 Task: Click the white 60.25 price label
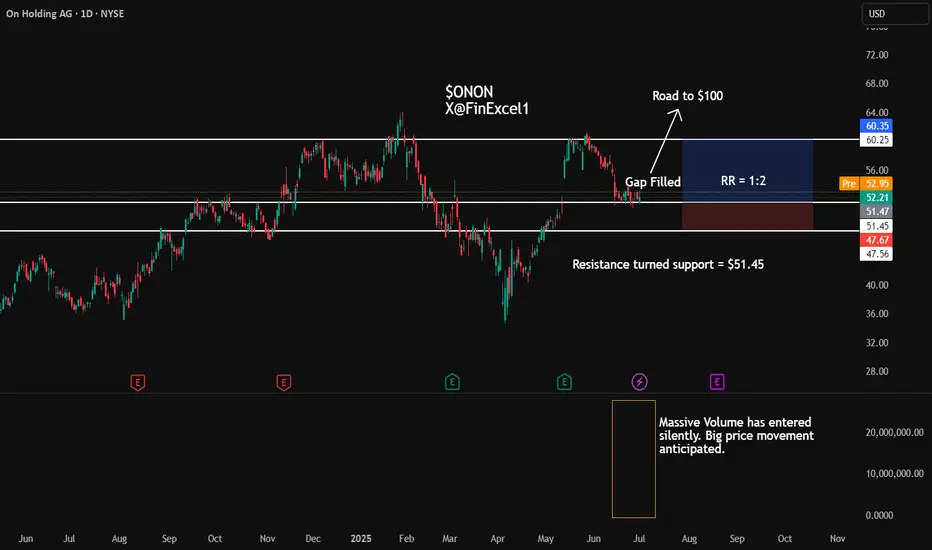(x=876, y=140)
